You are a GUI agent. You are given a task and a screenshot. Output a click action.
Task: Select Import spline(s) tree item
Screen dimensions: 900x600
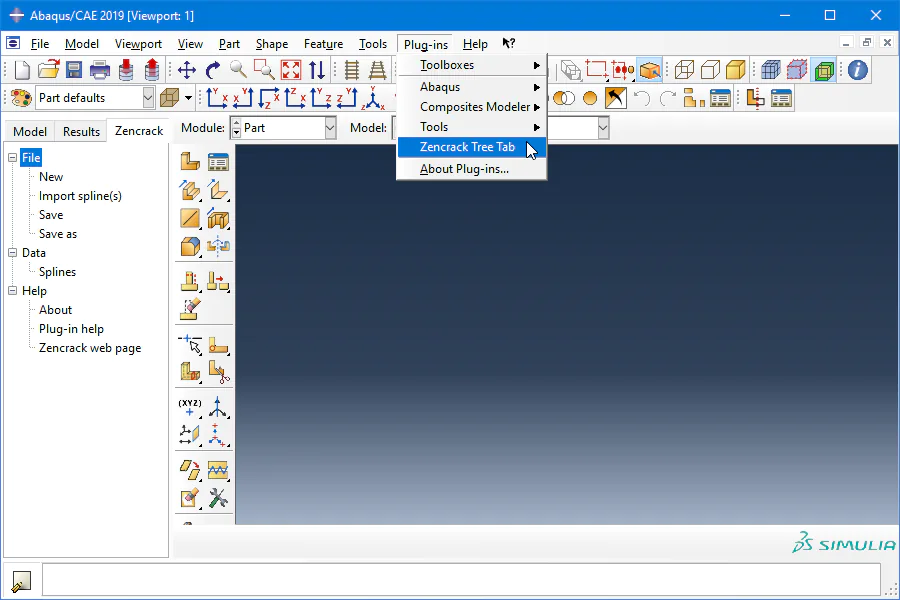pos(80,196)
